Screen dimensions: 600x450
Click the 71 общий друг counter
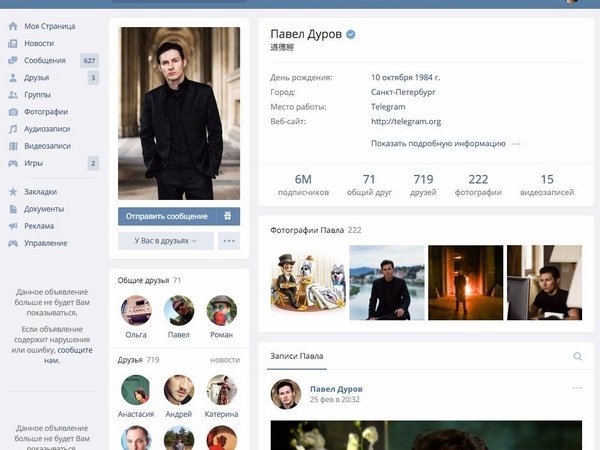[x=369, y=185]
